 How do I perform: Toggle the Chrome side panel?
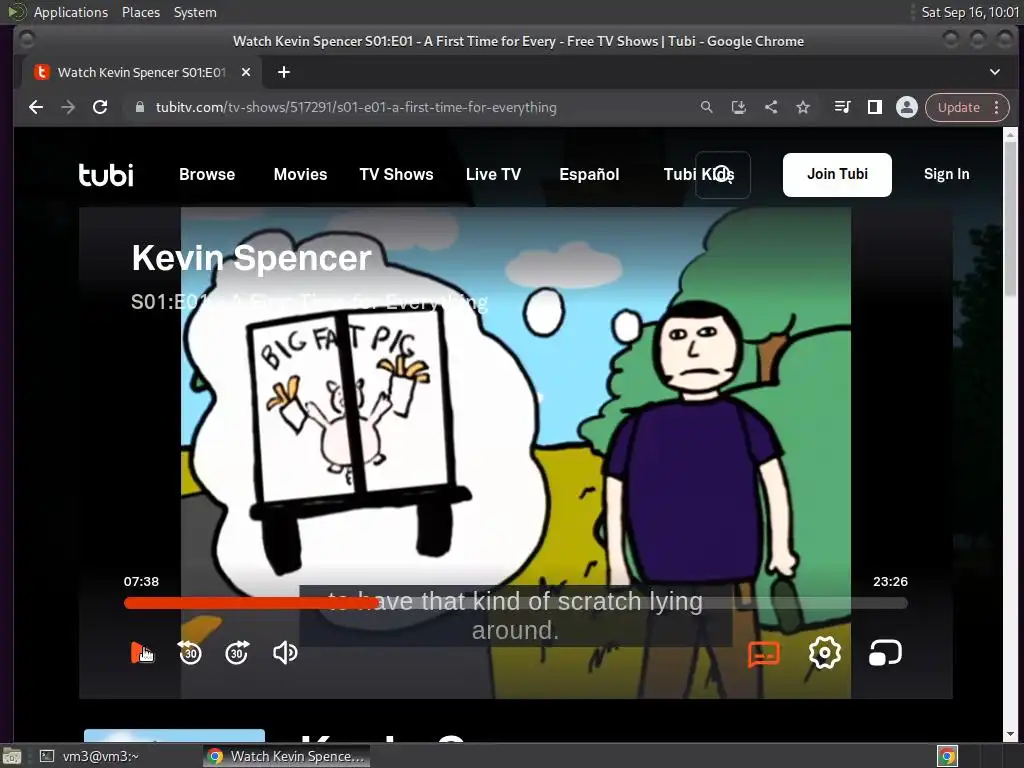pyautogui.click(x=874, y=107)
